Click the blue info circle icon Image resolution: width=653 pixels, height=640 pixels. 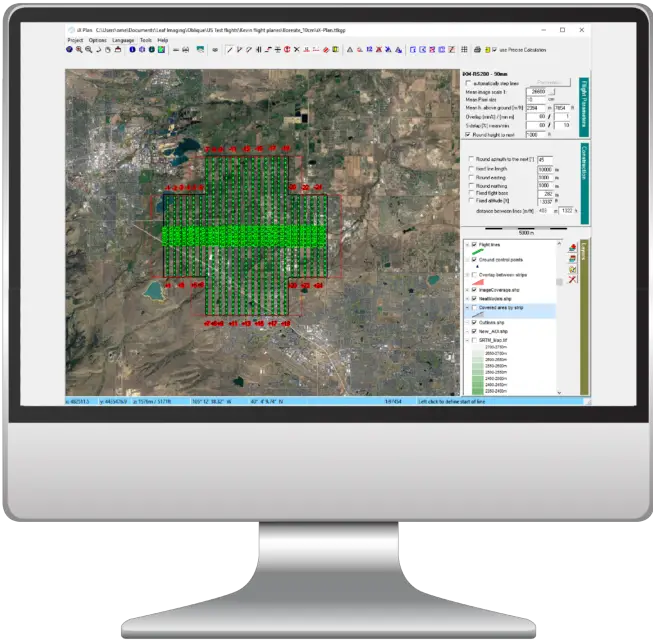132,50
